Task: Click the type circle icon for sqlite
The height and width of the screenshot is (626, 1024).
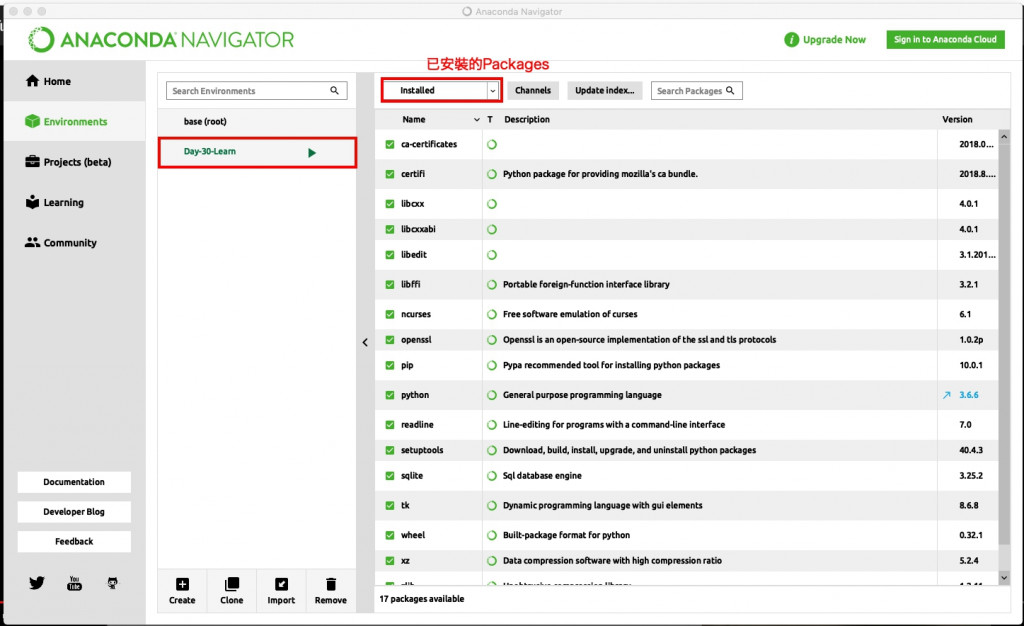Action: (492, 476)
